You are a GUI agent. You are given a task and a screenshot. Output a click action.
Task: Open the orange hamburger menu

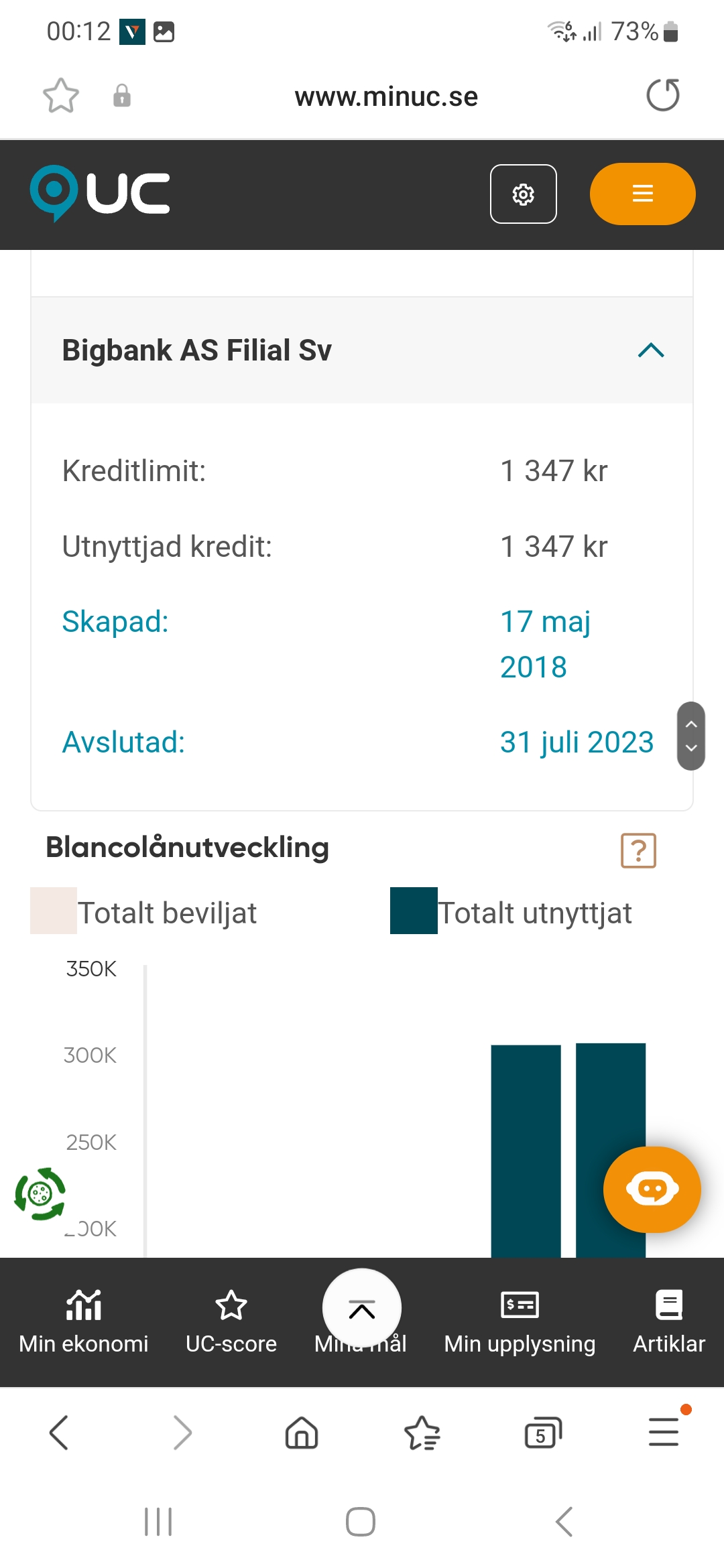point(642,194)
